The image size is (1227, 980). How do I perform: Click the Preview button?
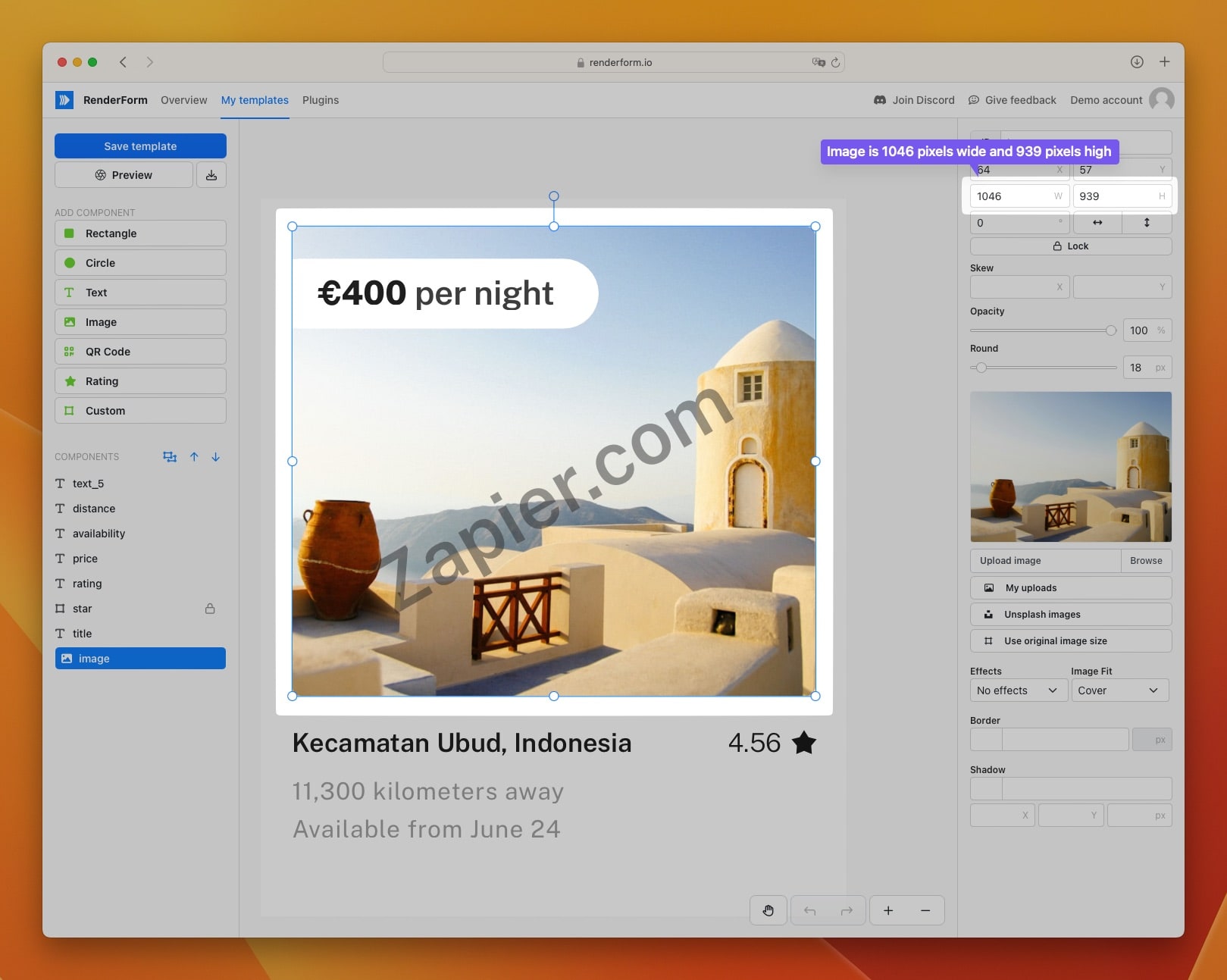pyautogui.click(x=124, y=175)
